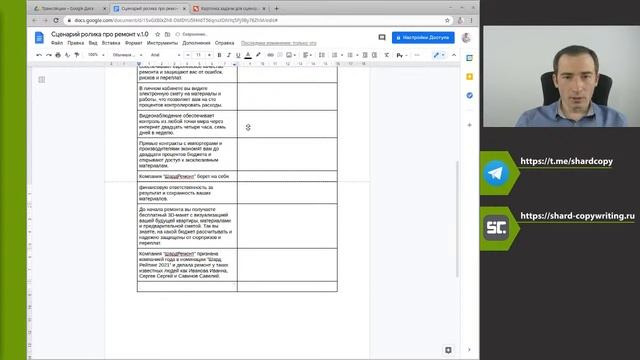
Task: Open Формат menu
Action: pos(133,43)
